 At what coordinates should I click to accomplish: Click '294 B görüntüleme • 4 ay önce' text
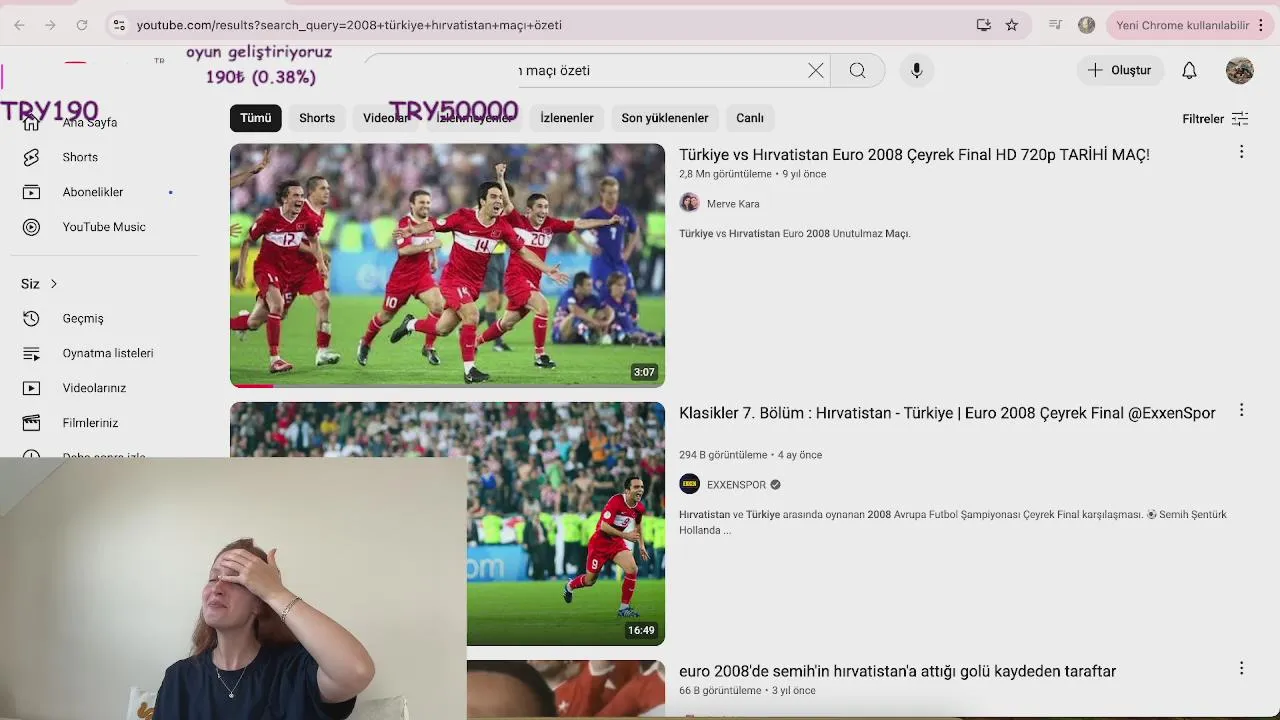coord(750,455)
